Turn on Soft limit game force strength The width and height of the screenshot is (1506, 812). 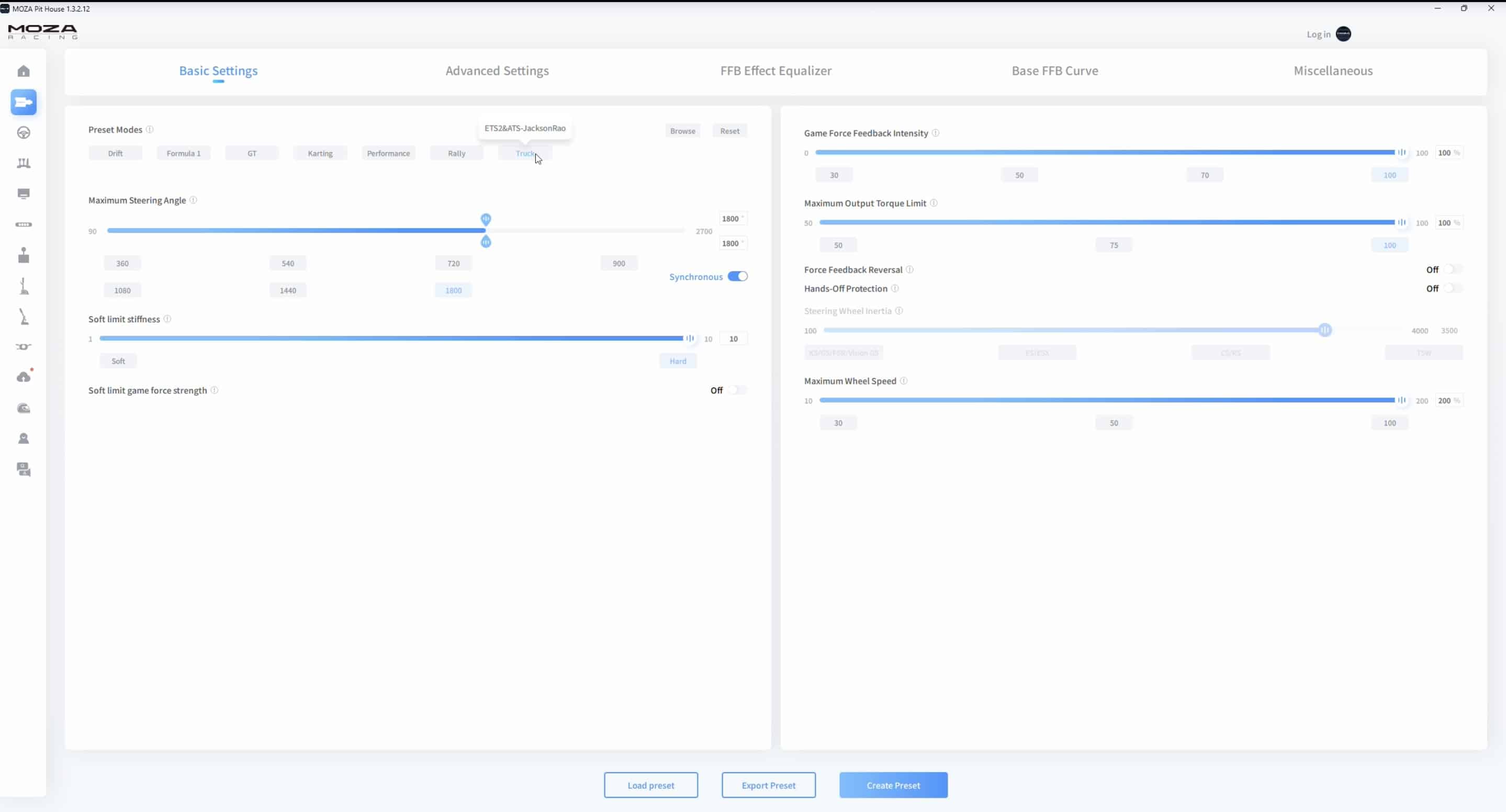[737, 390]
